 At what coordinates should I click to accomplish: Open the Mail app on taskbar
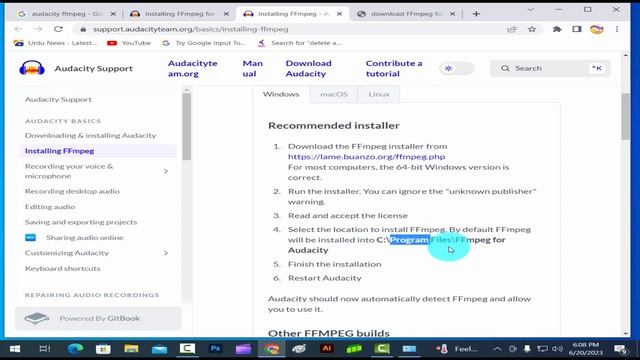[x=159, y=349]
